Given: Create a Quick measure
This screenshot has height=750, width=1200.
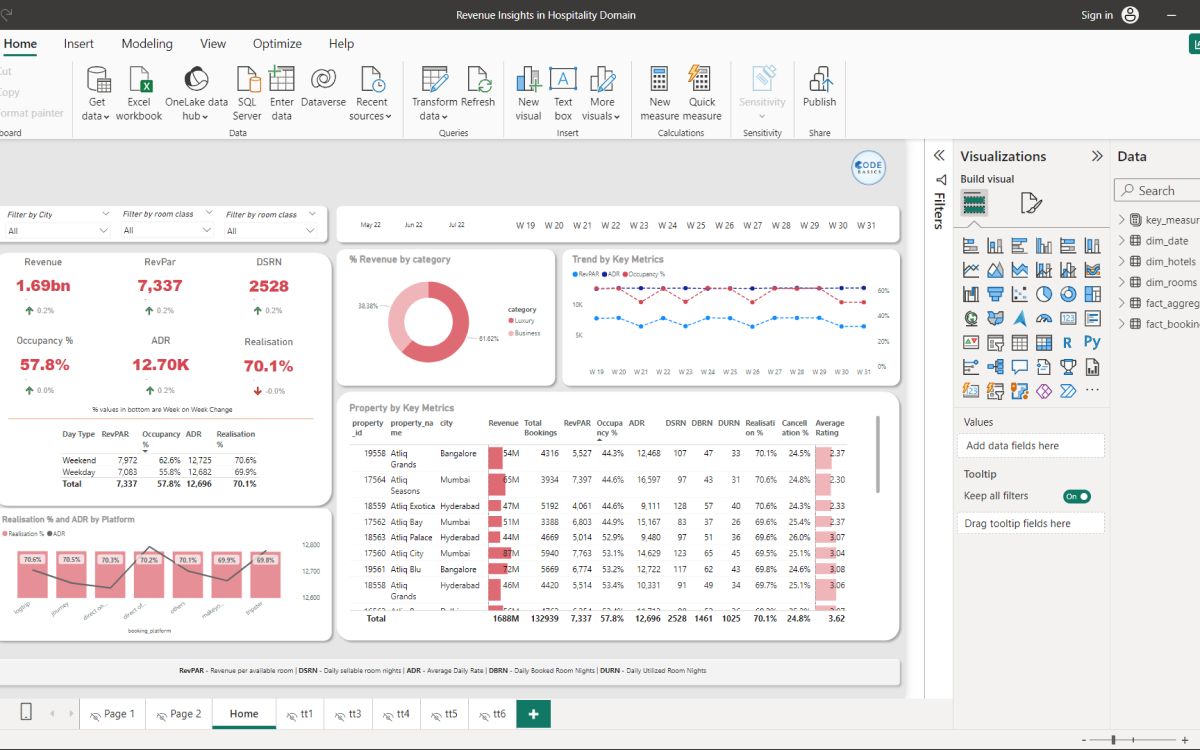Looking at the screenshot, I should point(702,94).
